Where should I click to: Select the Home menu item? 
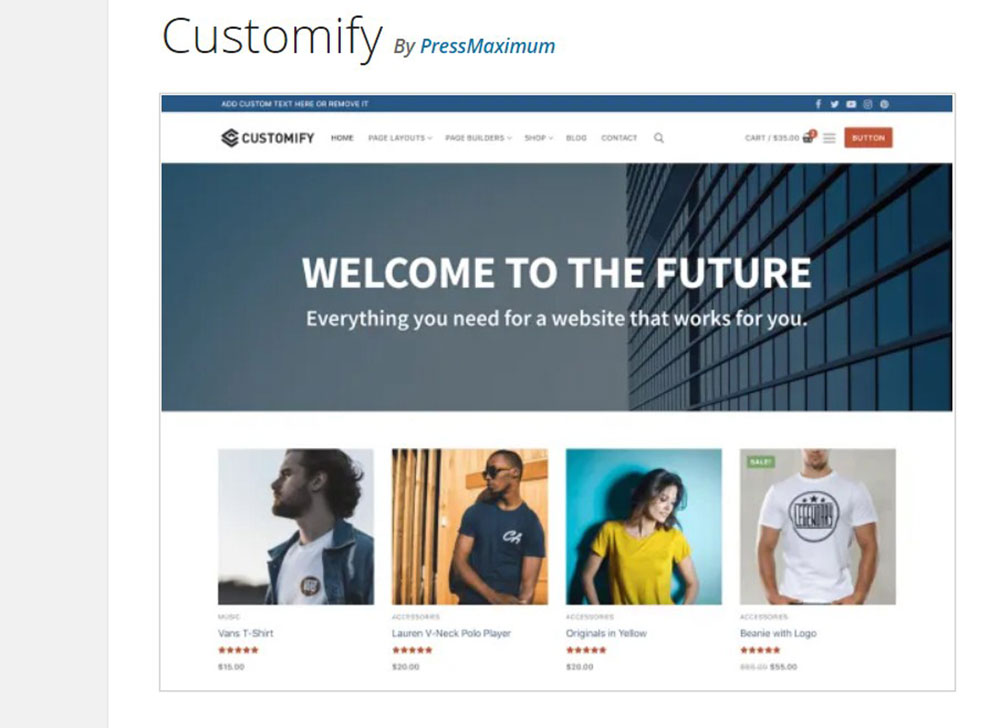[342, 138]
